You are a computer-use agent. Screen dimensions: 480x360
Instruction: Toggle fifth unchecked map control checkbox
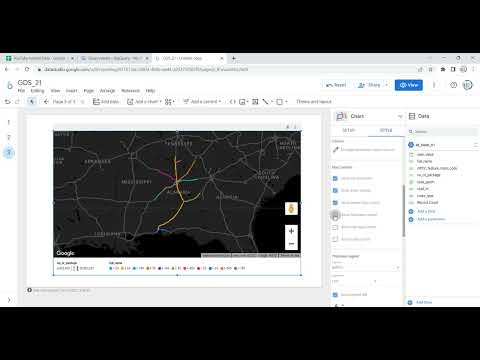(x=335, y=227)
